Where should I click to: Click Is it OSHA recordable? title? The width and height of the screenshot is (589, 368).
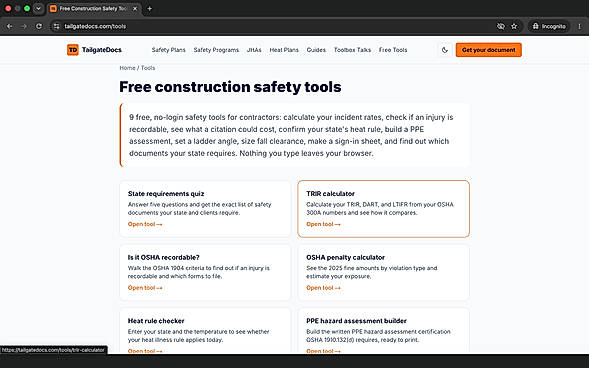coord(163,258)
